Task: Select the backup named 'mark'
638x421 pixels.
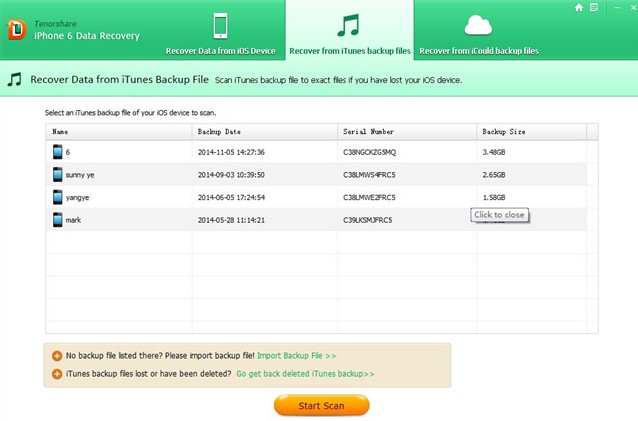Action: point(73,220)
